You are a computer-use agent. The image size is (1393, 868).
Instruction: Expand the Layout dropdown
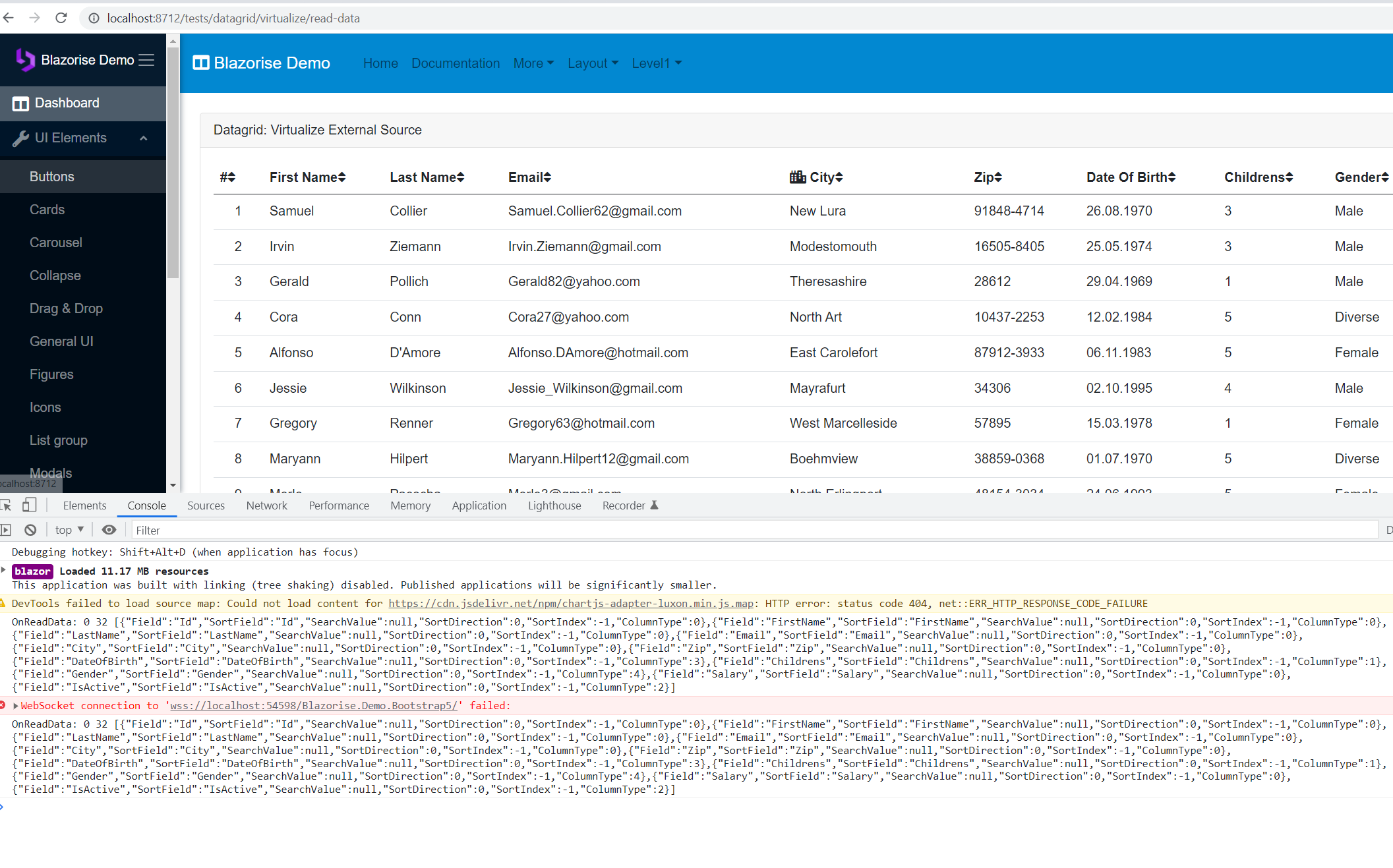(593, 63)
